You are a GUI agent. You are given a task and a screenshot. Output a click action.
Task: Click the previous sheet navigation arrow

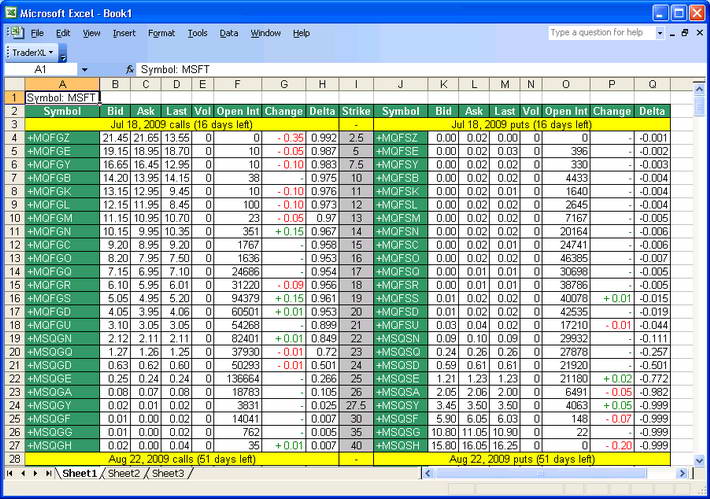tap(23, 474)
